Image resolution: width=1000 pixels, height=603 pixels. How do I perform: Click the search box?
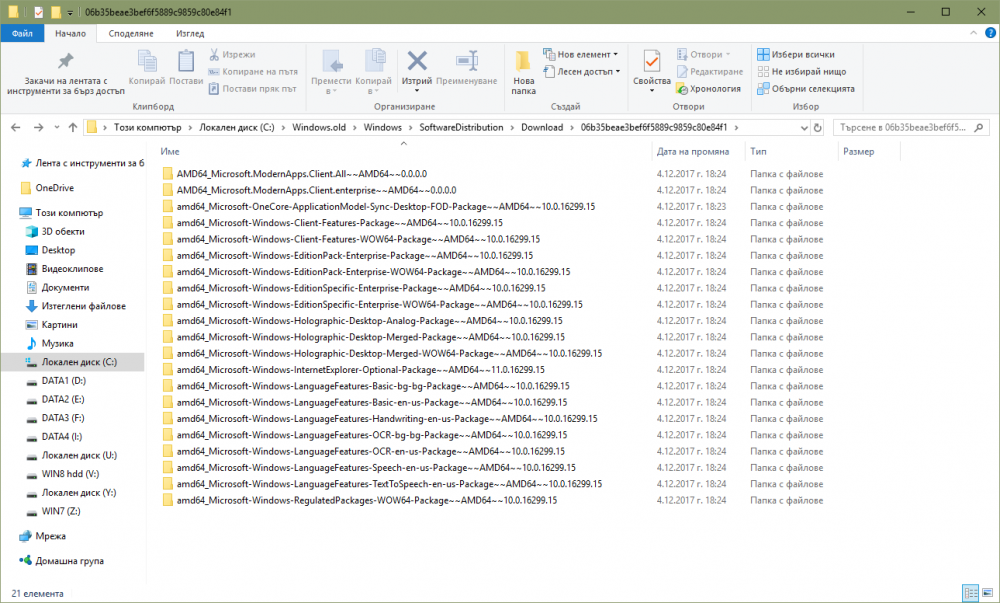[911, 127]
